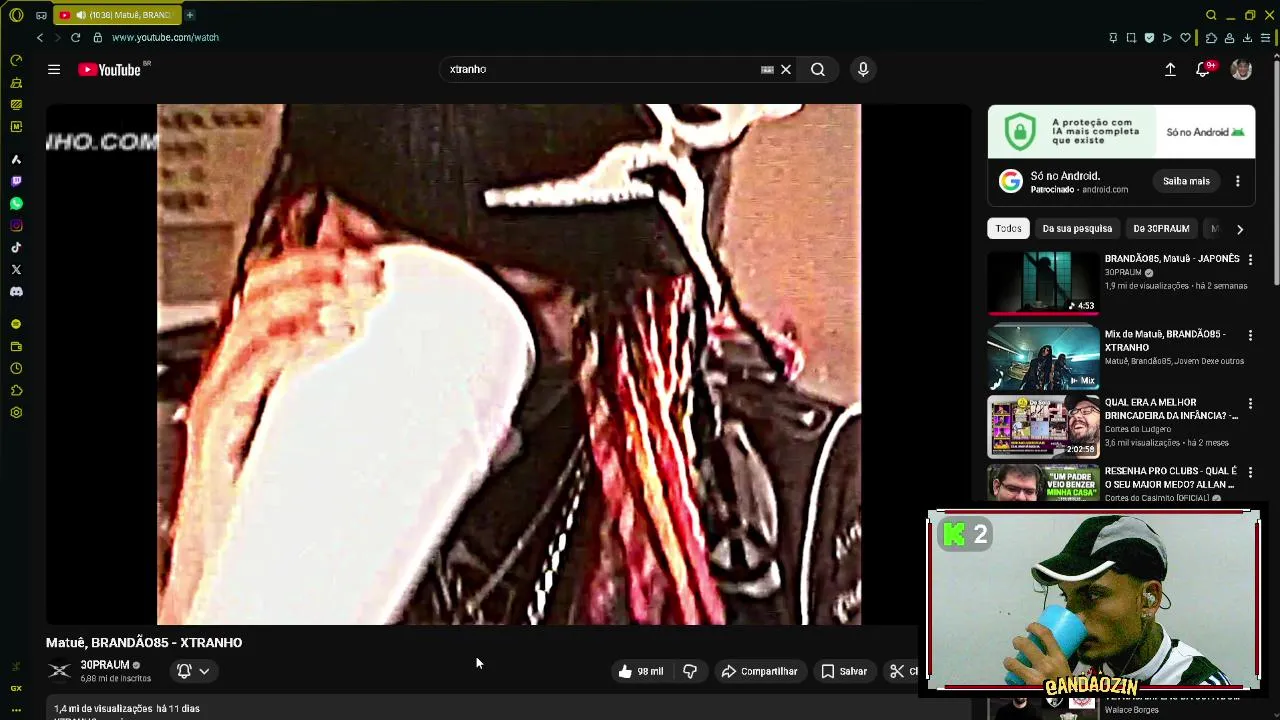1280x720 pixels.
Task: Open the Easy Setup sliders icon
Action: click(1266, 38)
